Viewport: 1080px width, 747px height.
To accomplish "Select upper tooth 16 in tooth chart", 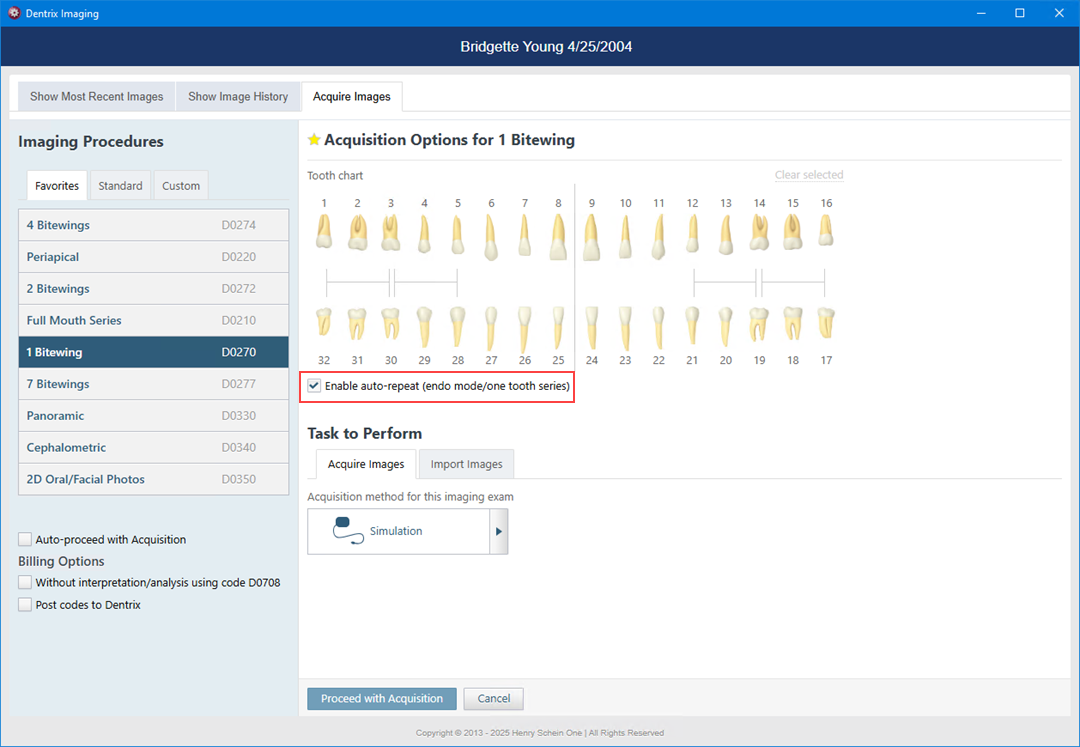I will click(827, 230).
